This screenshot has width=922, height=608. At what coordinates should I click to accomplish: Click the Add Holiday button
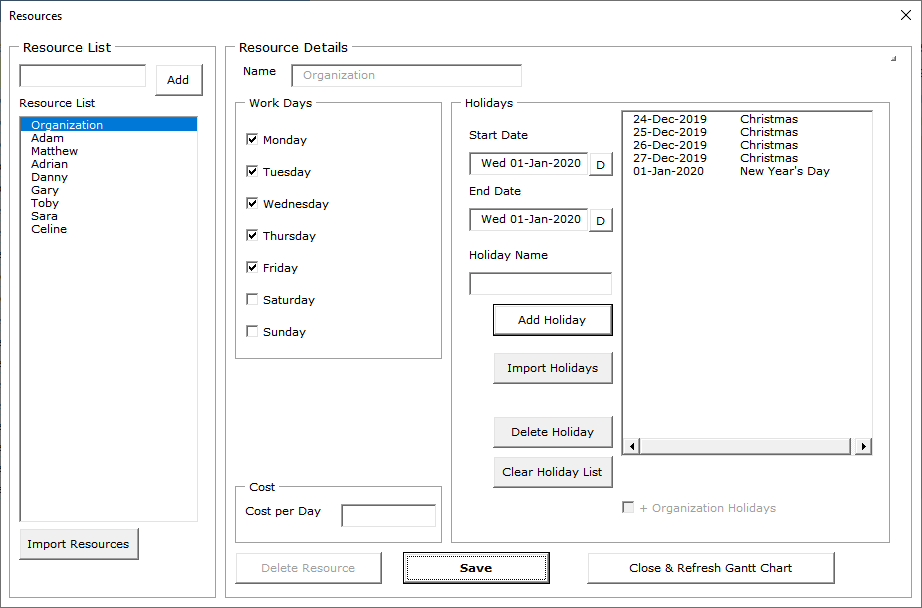tap(552, 320)
